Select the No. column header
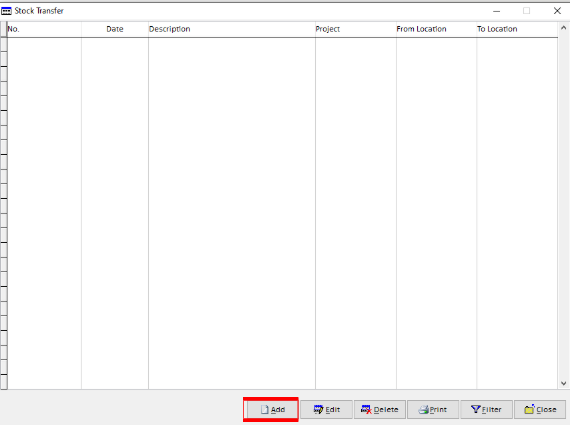Image resolution: width=570 pixels, height=425 pixels. [44, 29]
